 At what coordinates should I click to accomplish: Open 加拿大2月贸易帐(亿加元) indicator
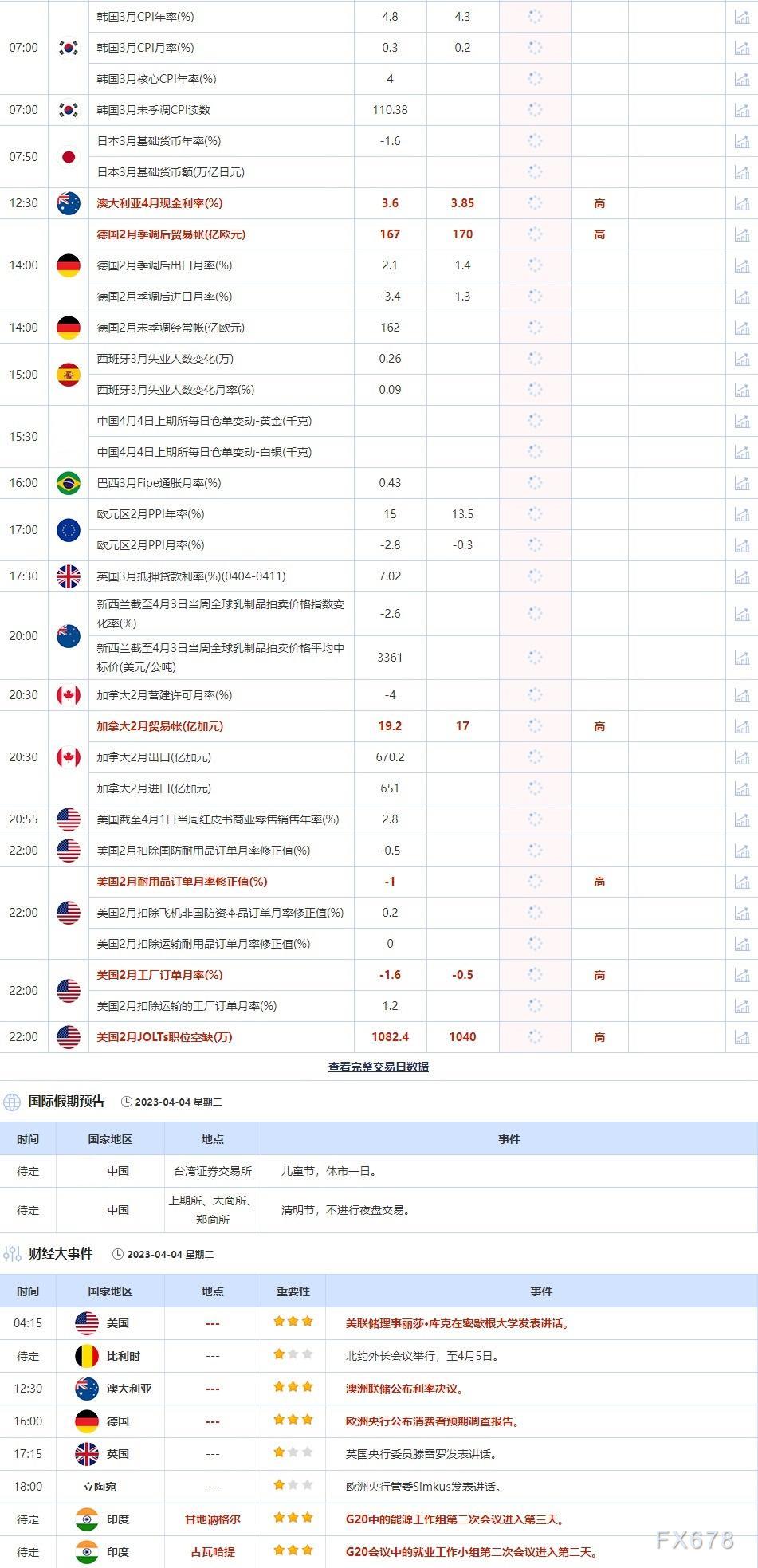[x=159, y=726]
